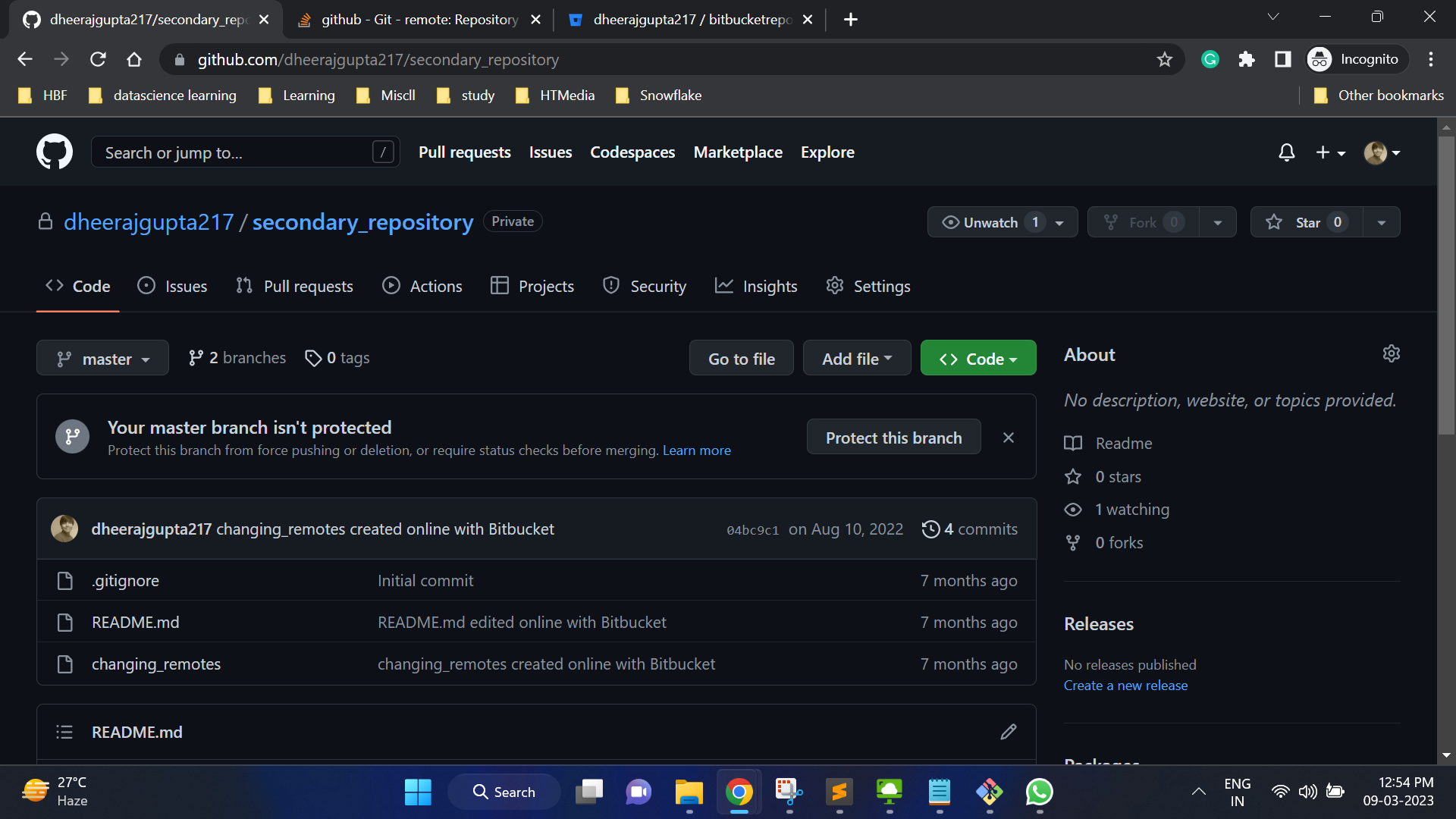Open WhatsApp from the taskbar
This screenshot has height=819, width=1456.
[1039, 792]
